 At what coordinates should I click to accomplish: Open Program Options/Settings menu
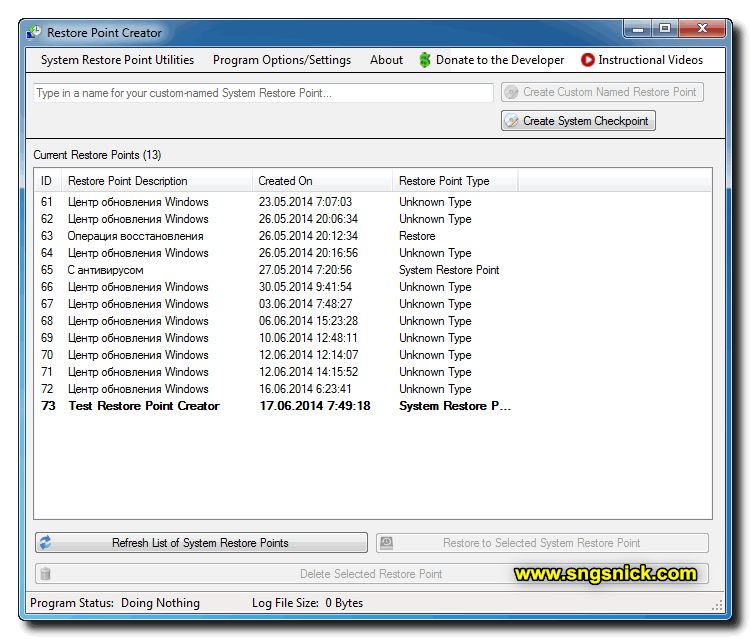coord(282,60)
